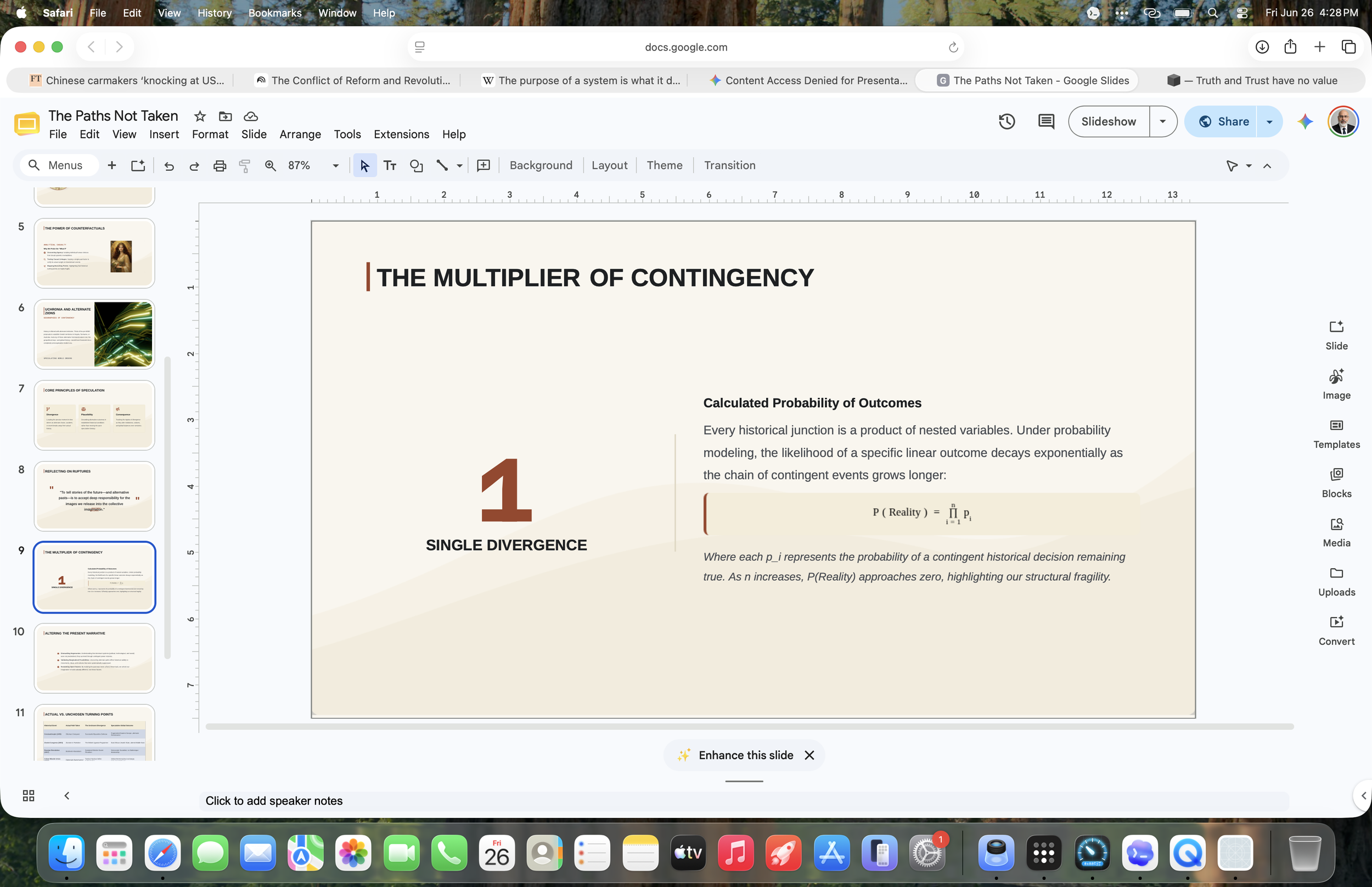Add a comment from the toolbar

[x=483, y=166]
